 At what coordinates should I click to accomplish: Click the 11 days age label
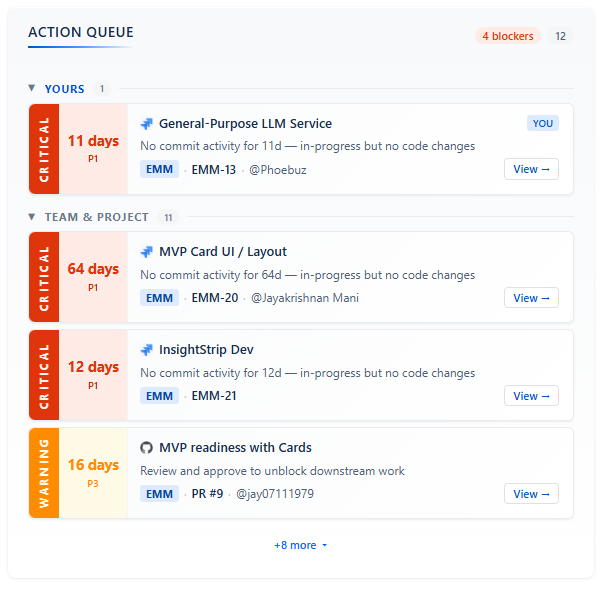pyautogui.click(x=93, y=141)
